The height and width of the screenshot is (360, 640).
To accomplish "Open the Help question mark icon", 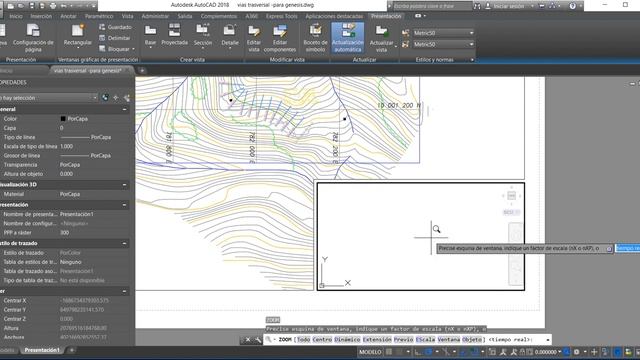I will (572, 6).
